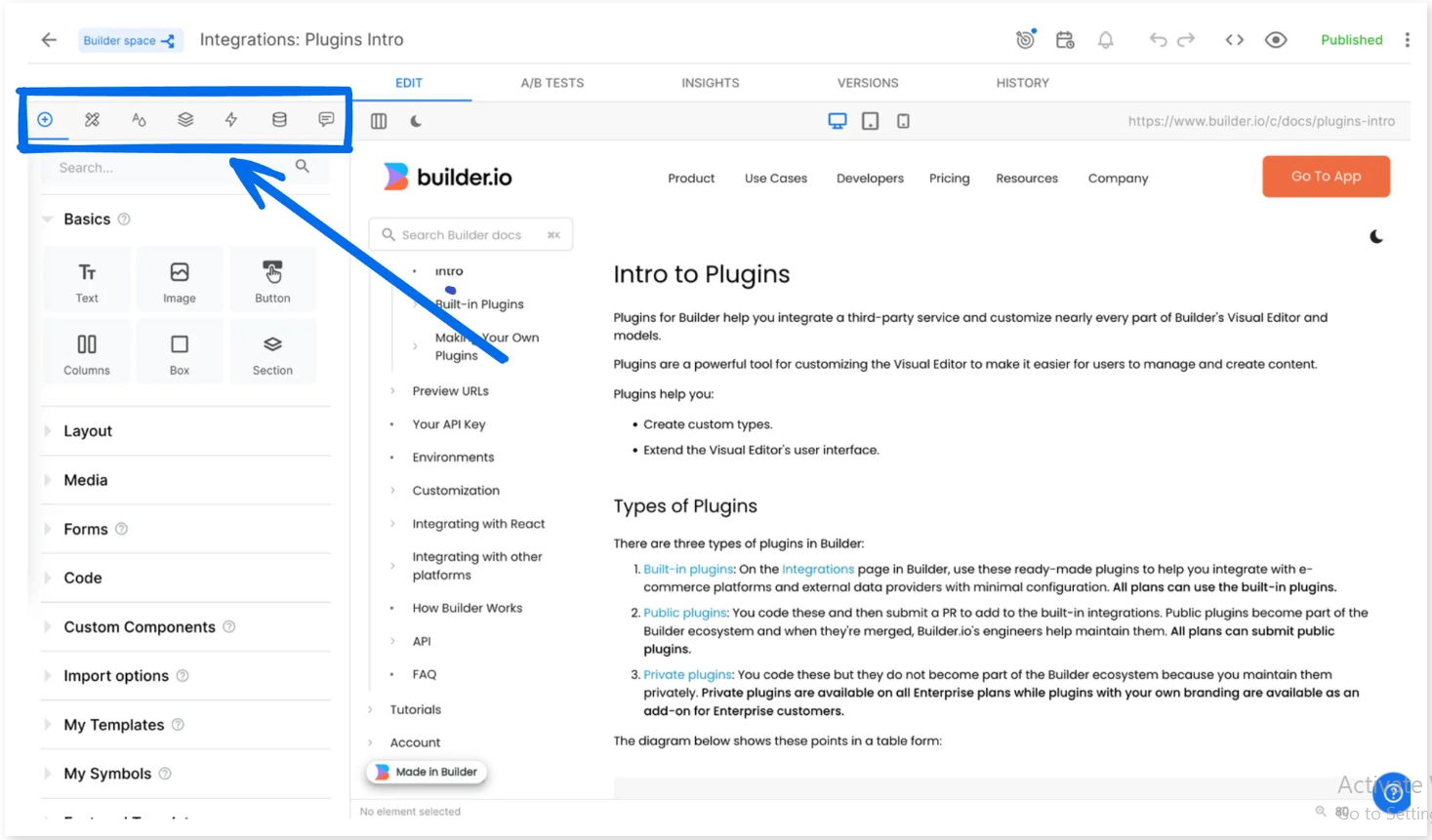This screenshot has height=840, width=1432.
Task: Click the Made in Builder badge
Action: pyautogui.click(x=427, y=772)
